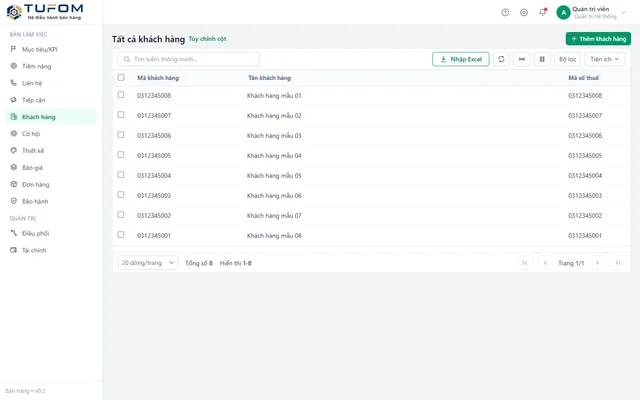Click Tùy chỉnh cột link
Viewport: 640px width, 400px height.
[207, 39]
